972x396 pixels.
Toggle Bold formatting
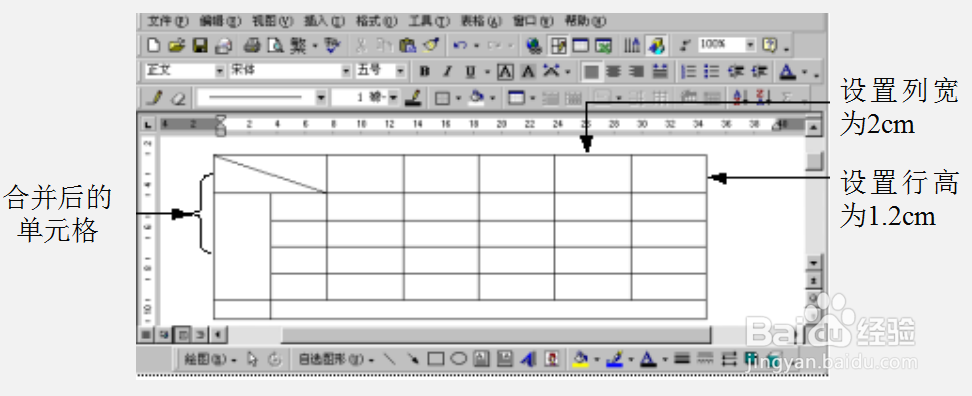[425, 71]
